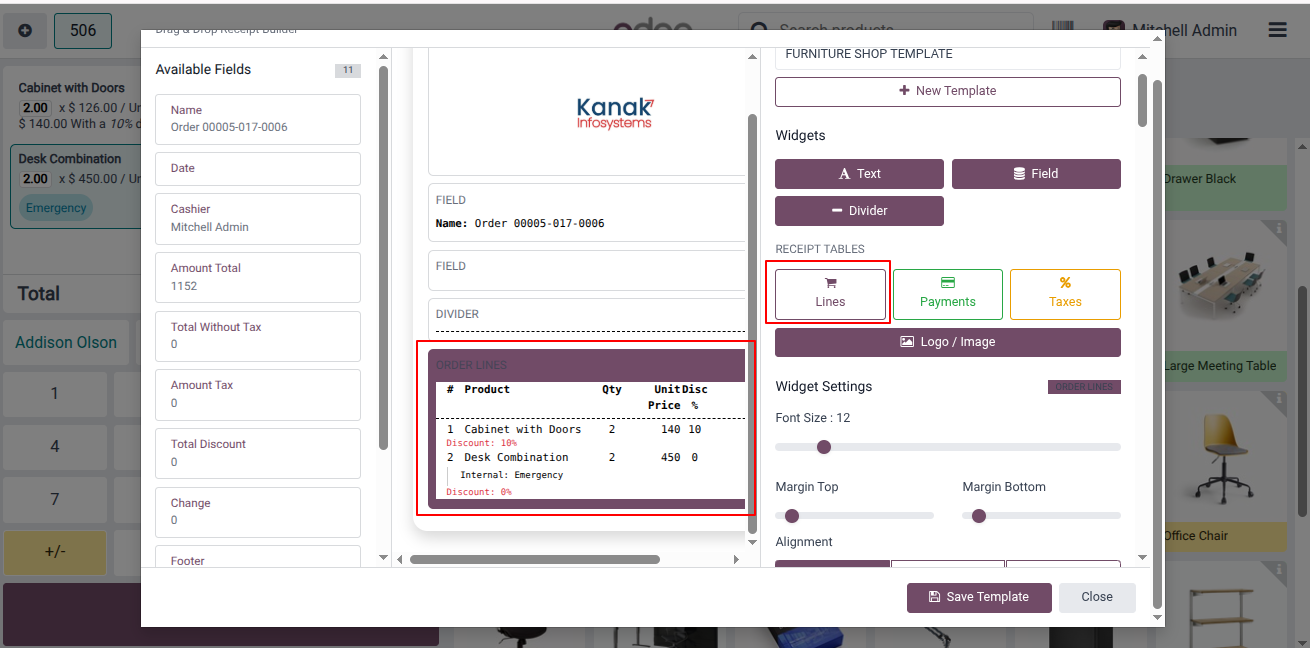
Task: Click the Available Fields list scrollbar
Action: tap(383, 257)
